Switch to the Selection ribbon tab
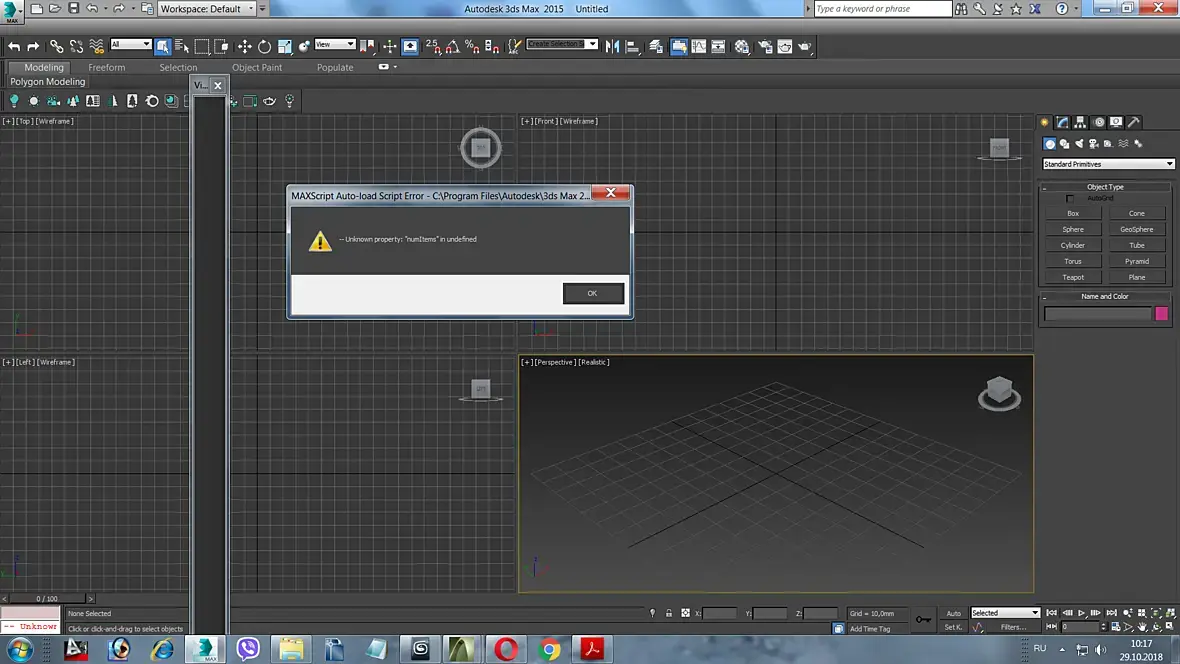 click(x=178, y=67)
